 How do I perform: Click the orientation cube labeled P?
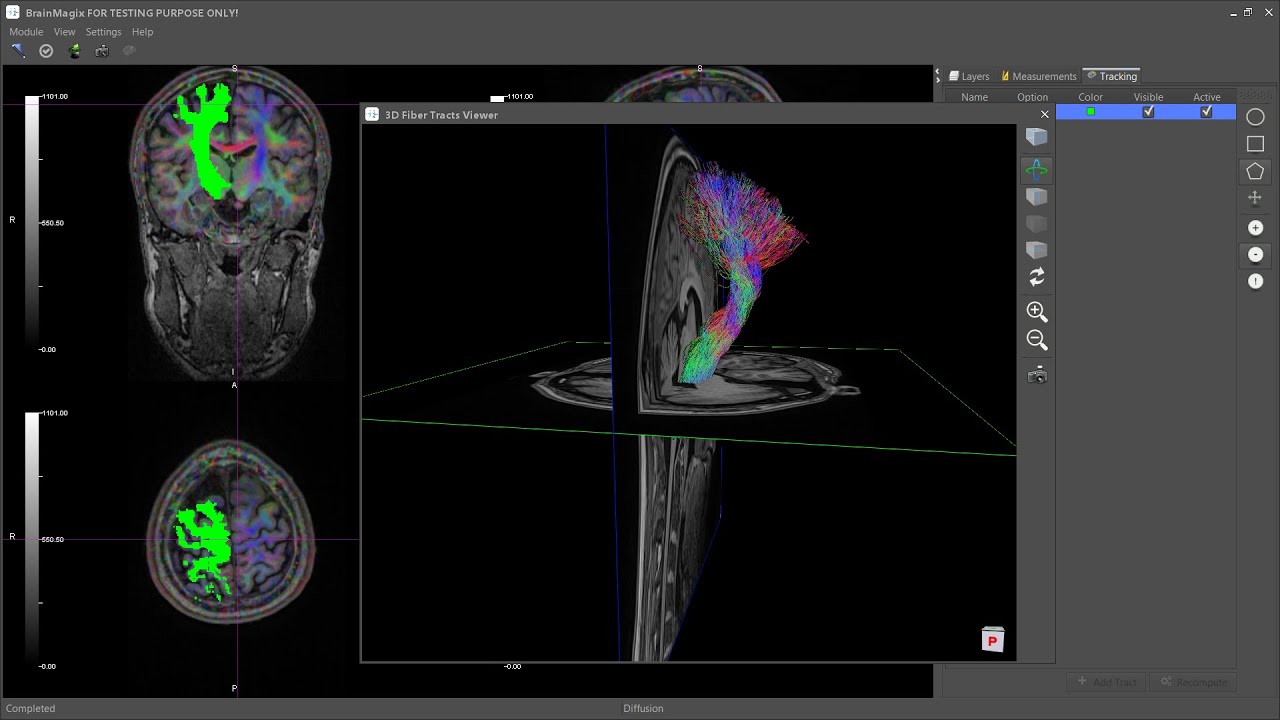993,640
